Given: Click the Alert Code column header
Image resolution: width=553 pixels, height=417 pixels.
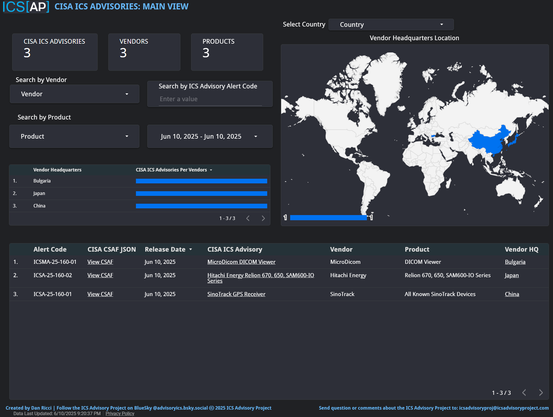Looking at the screenshot, I should click(50, 249).
